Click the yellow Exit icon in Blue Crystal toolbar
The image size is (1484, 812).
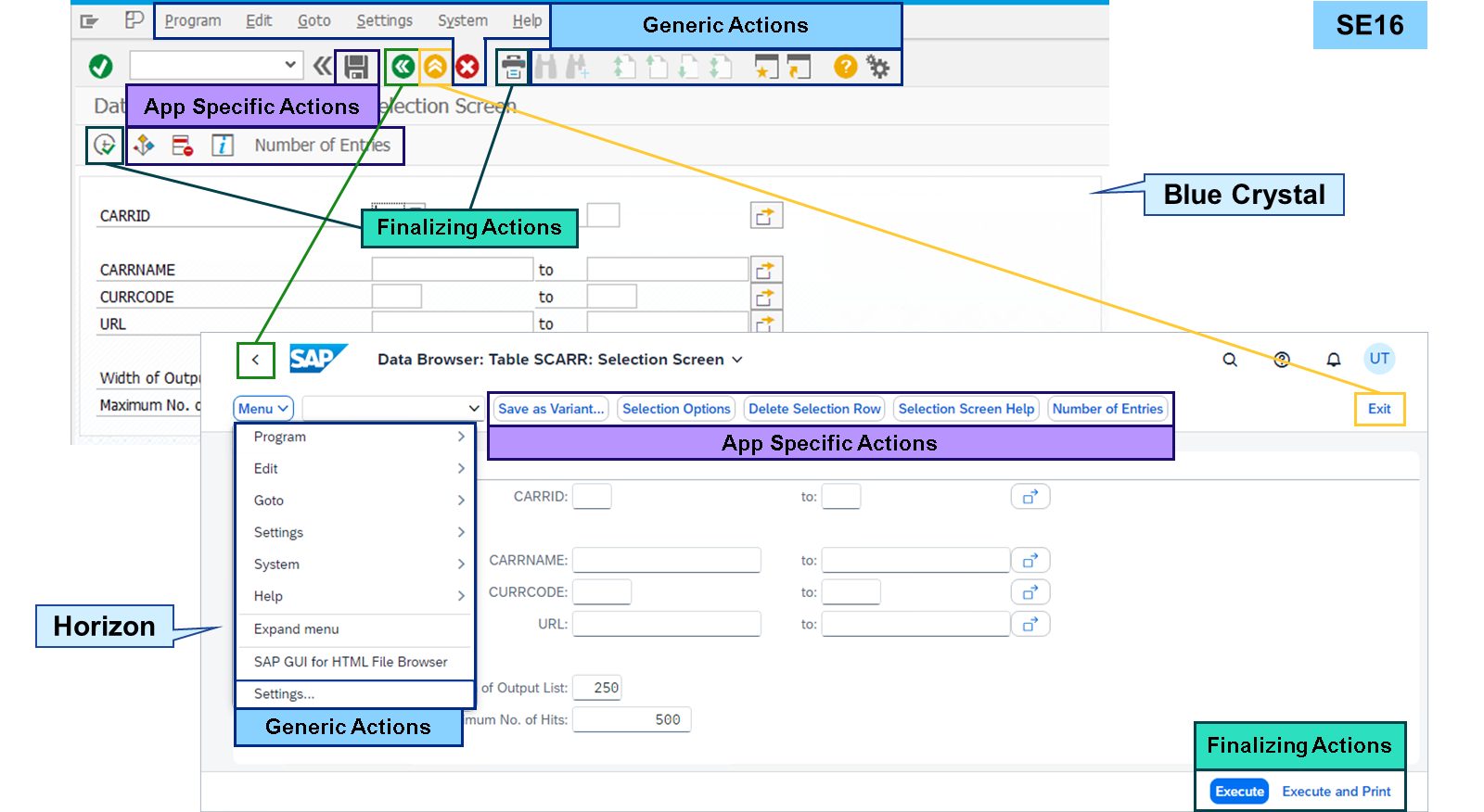click(x=435, y=67)
